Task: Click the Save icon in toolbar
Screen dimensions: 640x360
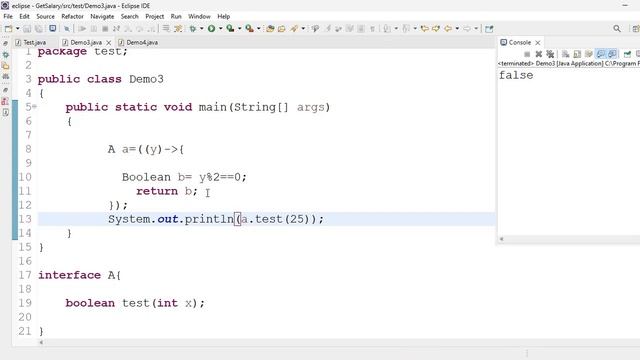Action: pos(27,29)
